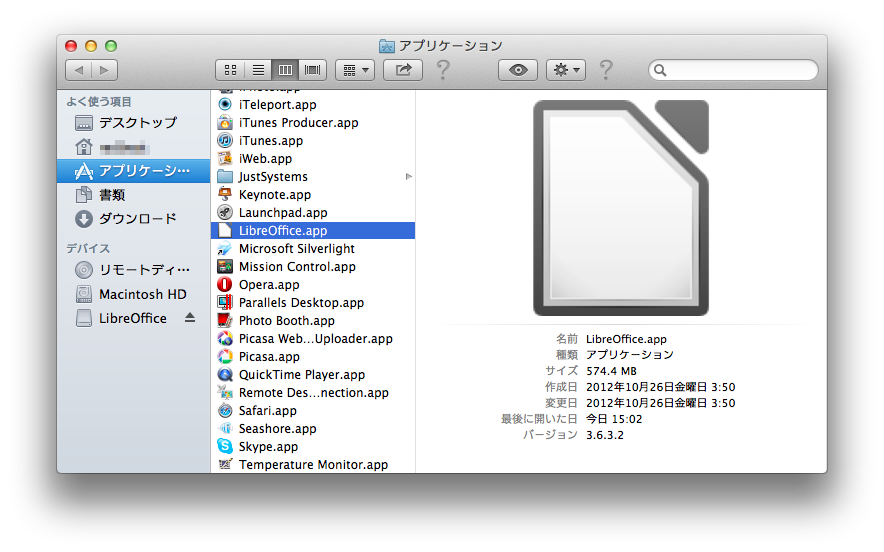Switch to icon view mode
Image resolution: width=884 pixels, height=552 pixels.
coord(230,70)
